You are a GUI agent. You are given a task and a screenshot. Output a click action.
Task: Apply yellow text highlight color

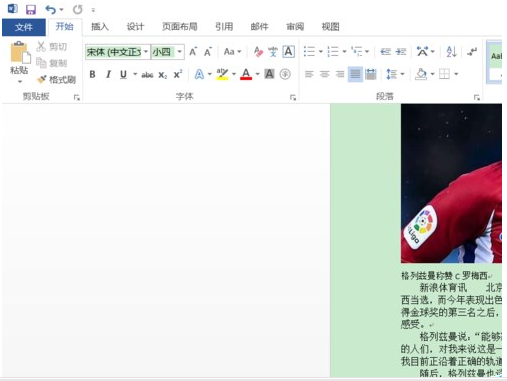click(x=222, y=74)
